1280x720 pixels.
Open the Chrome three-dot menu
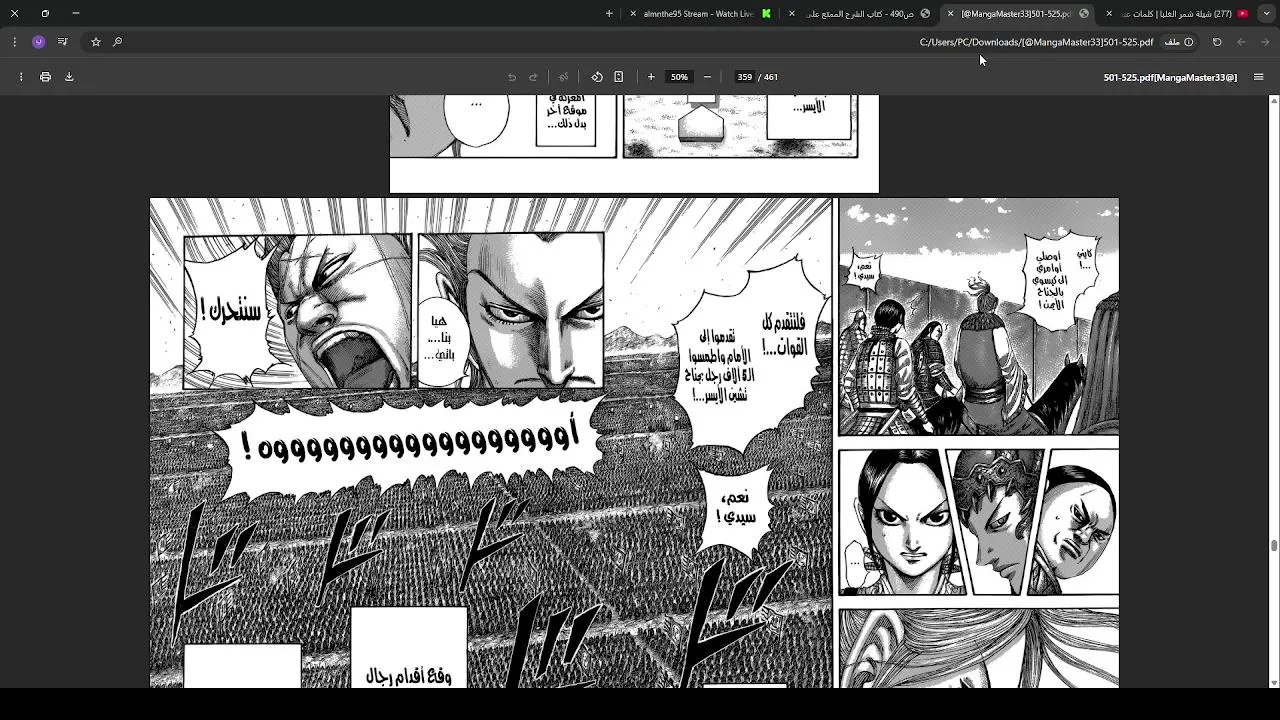point(14,42)
